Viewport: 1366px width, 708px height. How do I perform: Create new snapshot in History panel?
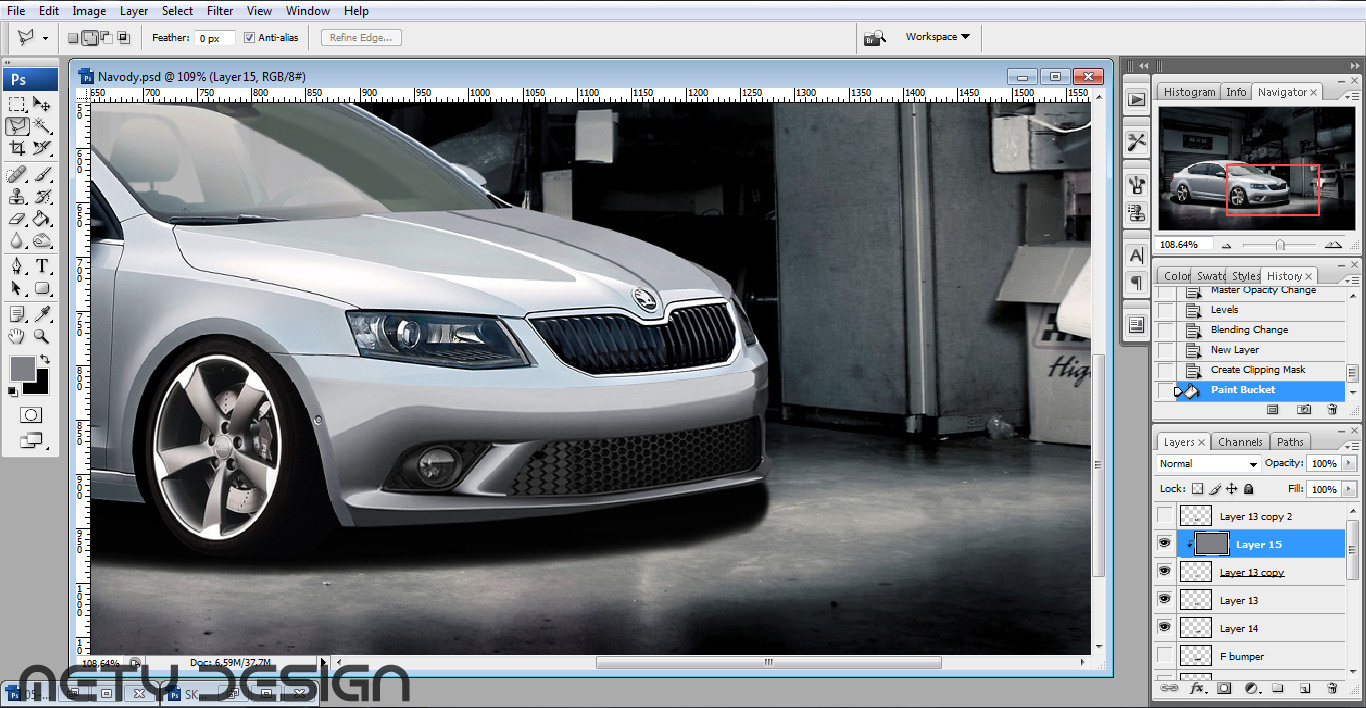pos(1304,409)
